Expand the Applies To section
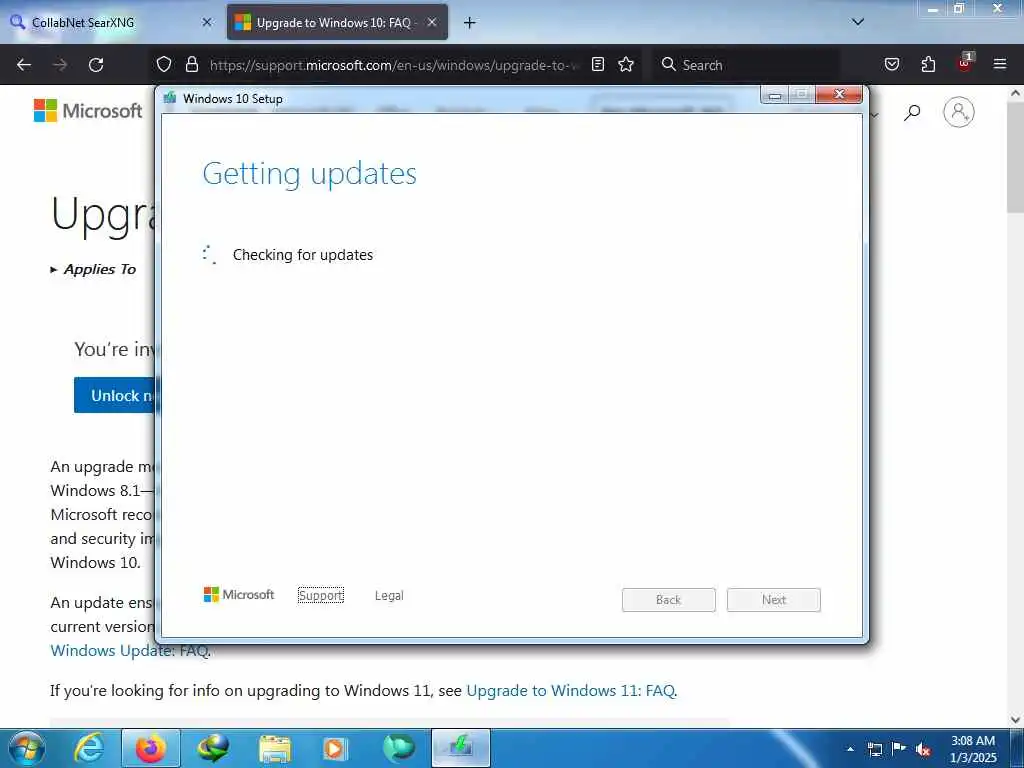The height and width of the screenshot is (768, 1024). (93, 270)
